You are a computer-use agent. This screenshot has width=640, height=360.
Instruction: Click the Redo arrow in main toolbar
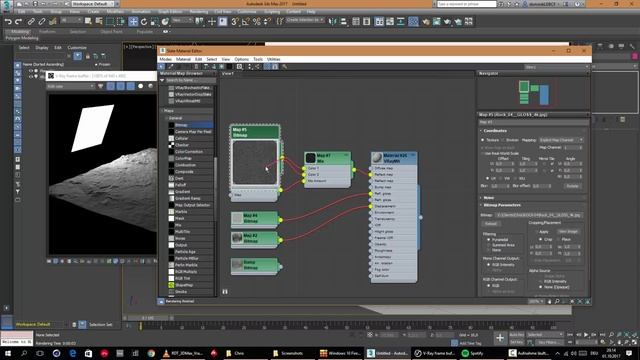(18, 22)
